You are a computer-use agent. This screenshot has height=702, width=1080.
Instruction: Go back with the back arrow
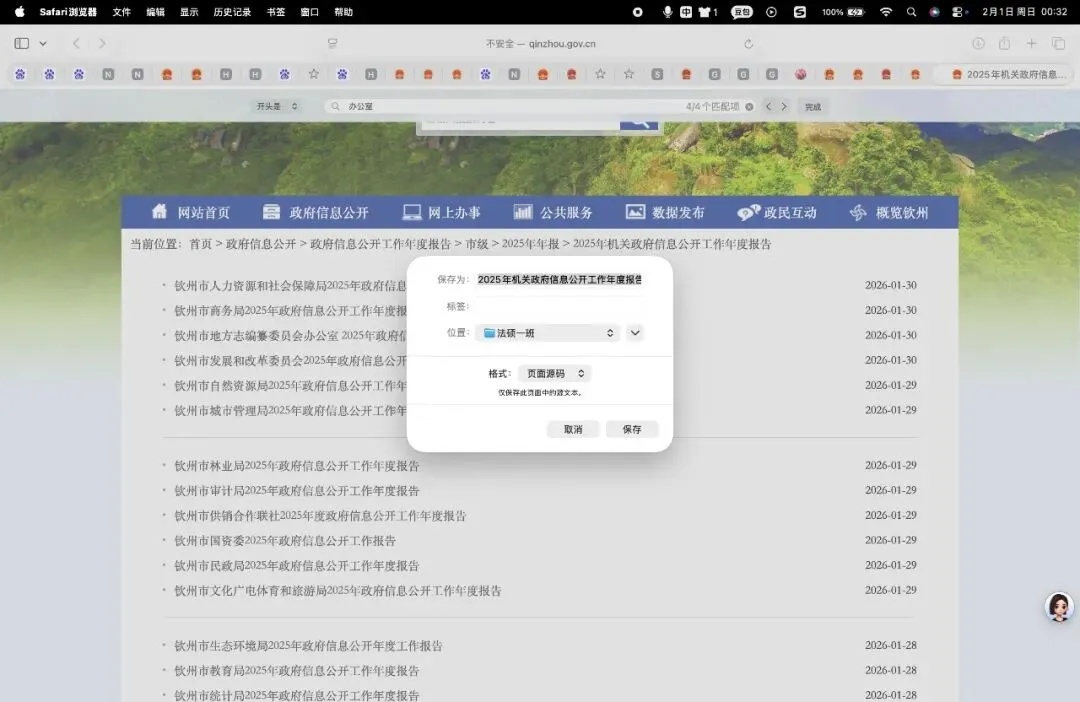76,43
